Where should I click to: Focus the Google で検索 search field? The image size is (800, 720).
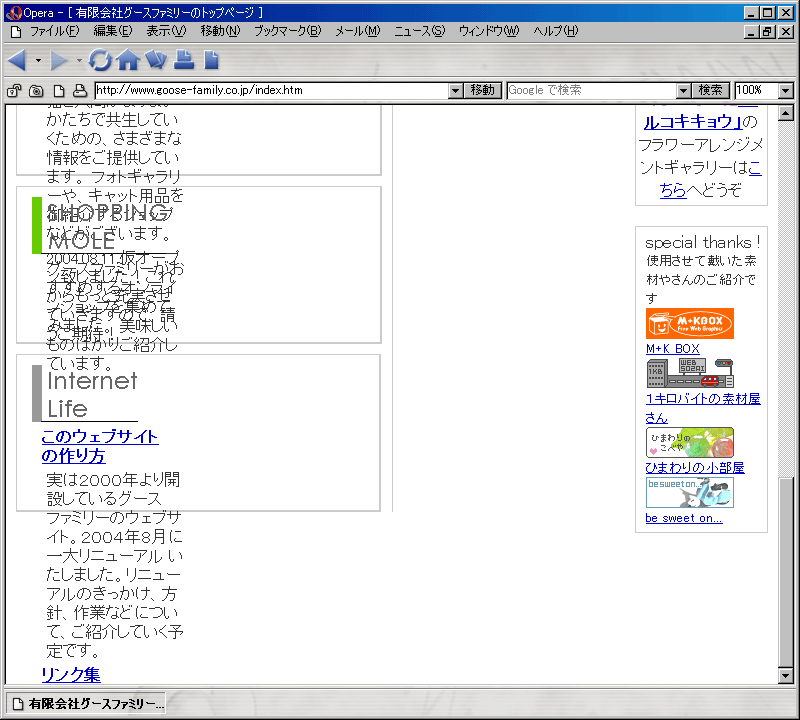592,91
